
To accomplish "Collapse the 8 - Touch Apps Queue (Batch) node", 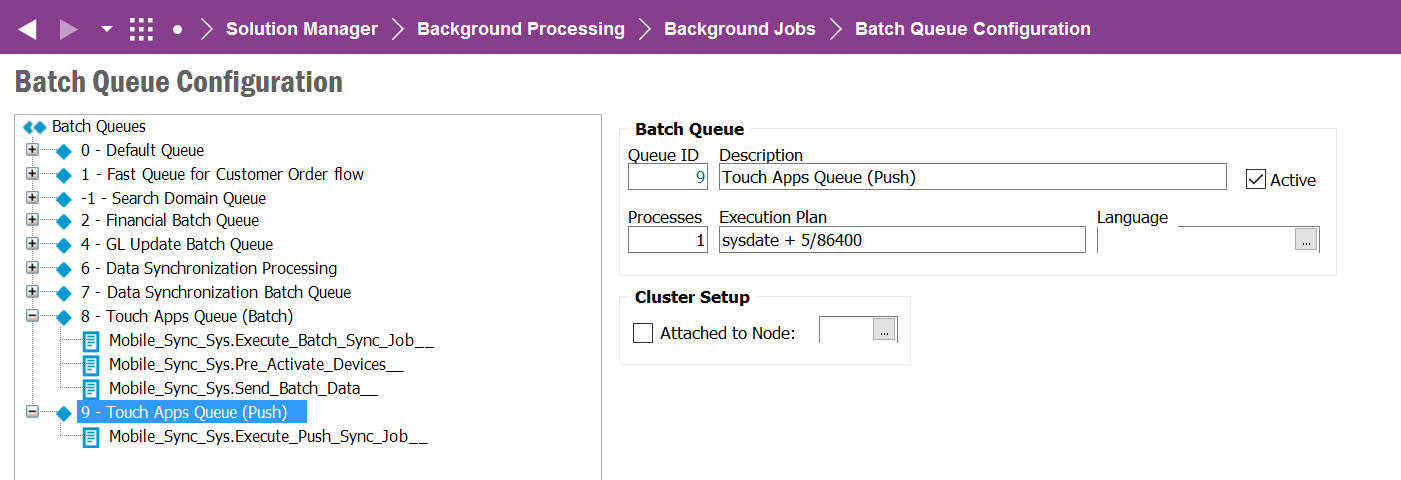I will pos(33,316).
